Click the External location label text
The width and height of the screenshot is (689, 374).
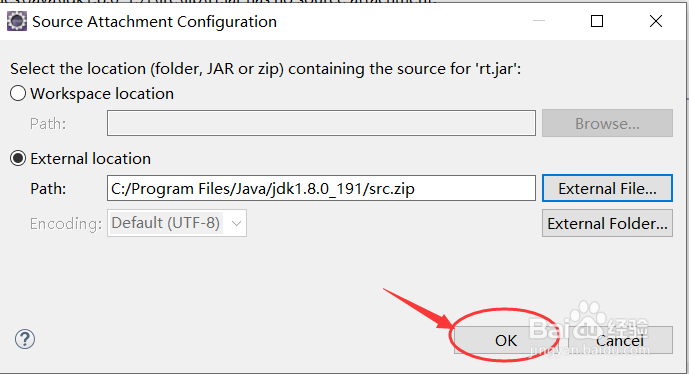click(x=91, y=159)
